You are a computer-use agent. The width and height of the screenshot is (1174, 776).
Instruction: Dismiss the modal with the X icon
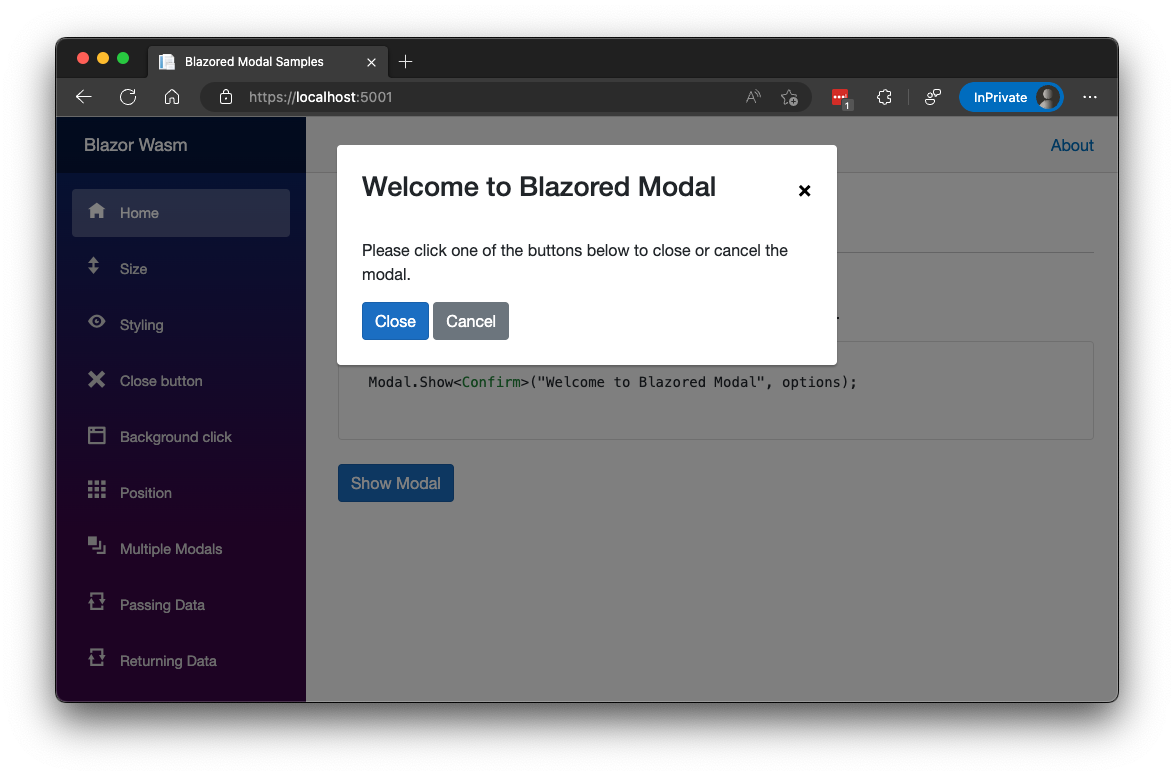coord(804,191)
